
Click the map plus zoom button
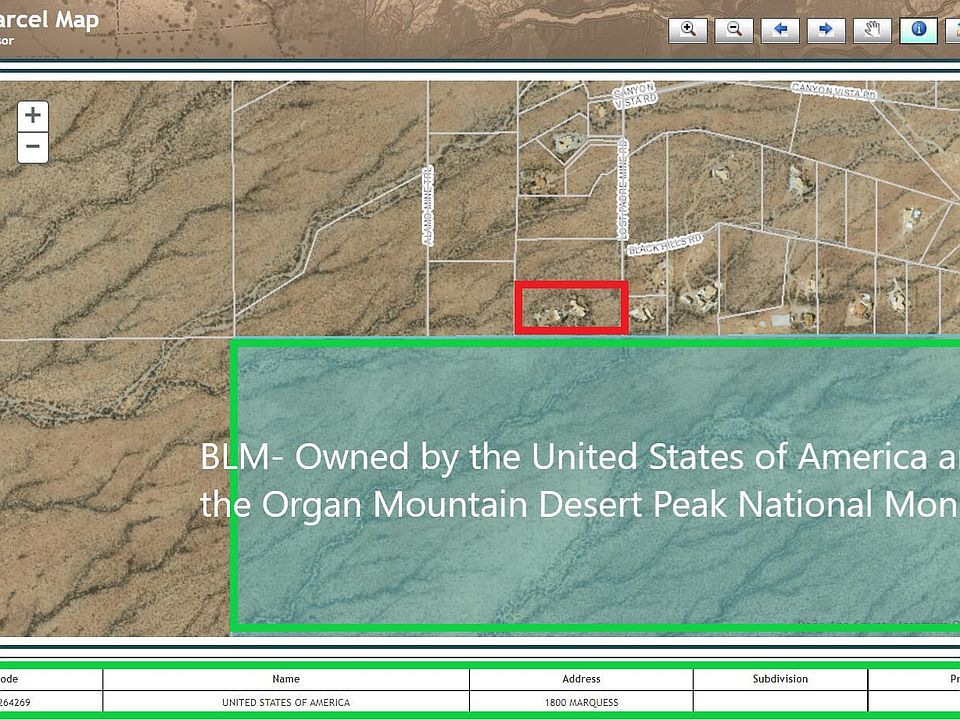[33, 116]
